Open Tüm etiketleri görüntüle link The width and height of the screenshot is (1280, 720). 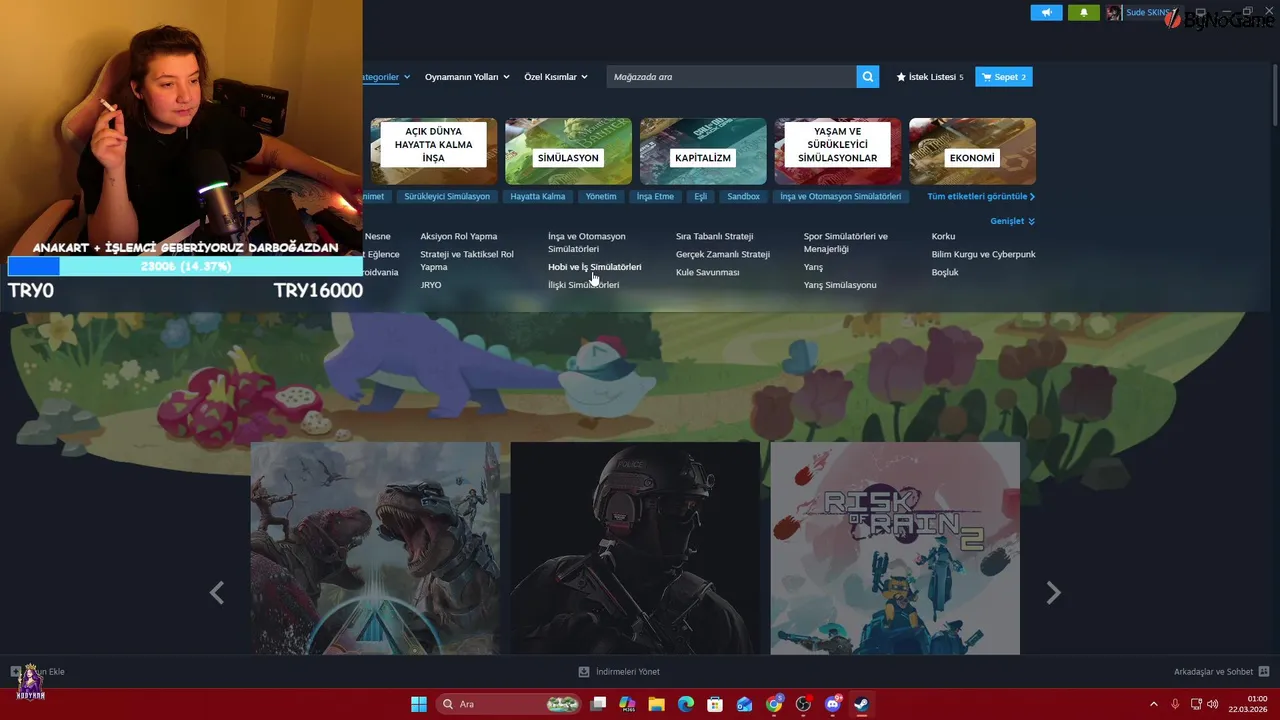coord(981,196)
